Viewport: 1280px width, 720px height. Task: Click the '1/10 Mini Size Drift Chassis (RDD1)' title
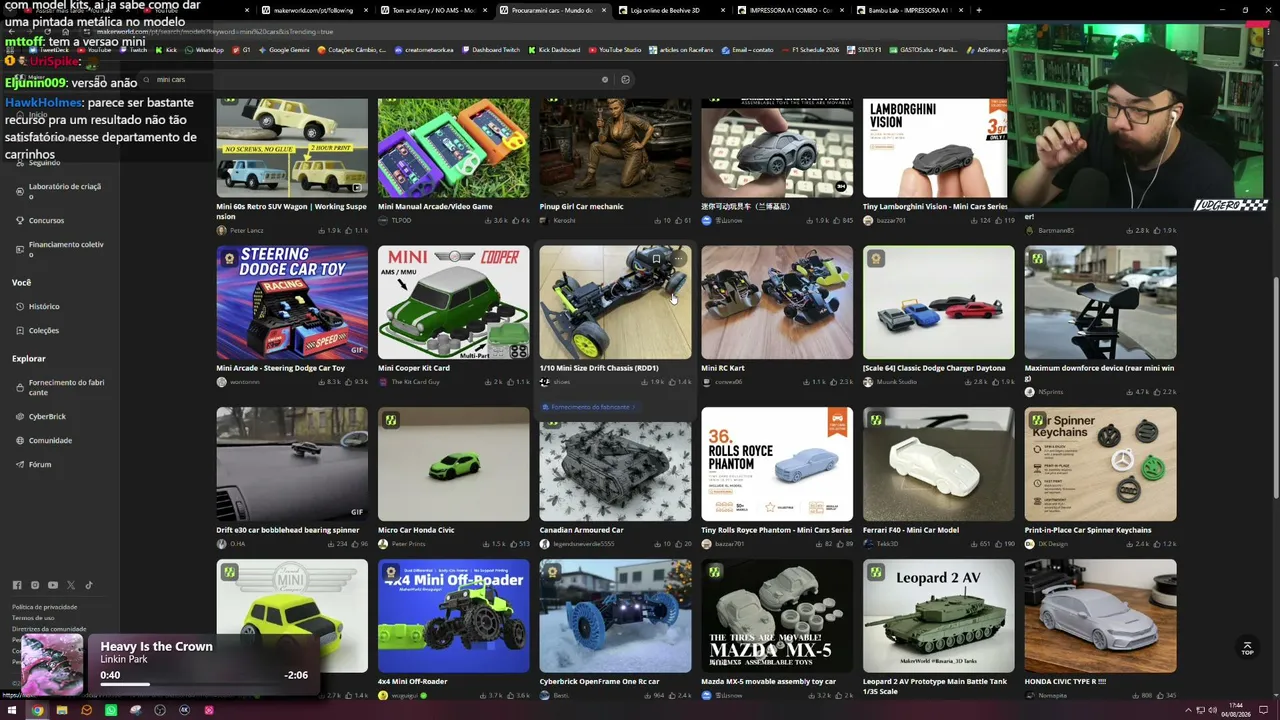[599, 368]
